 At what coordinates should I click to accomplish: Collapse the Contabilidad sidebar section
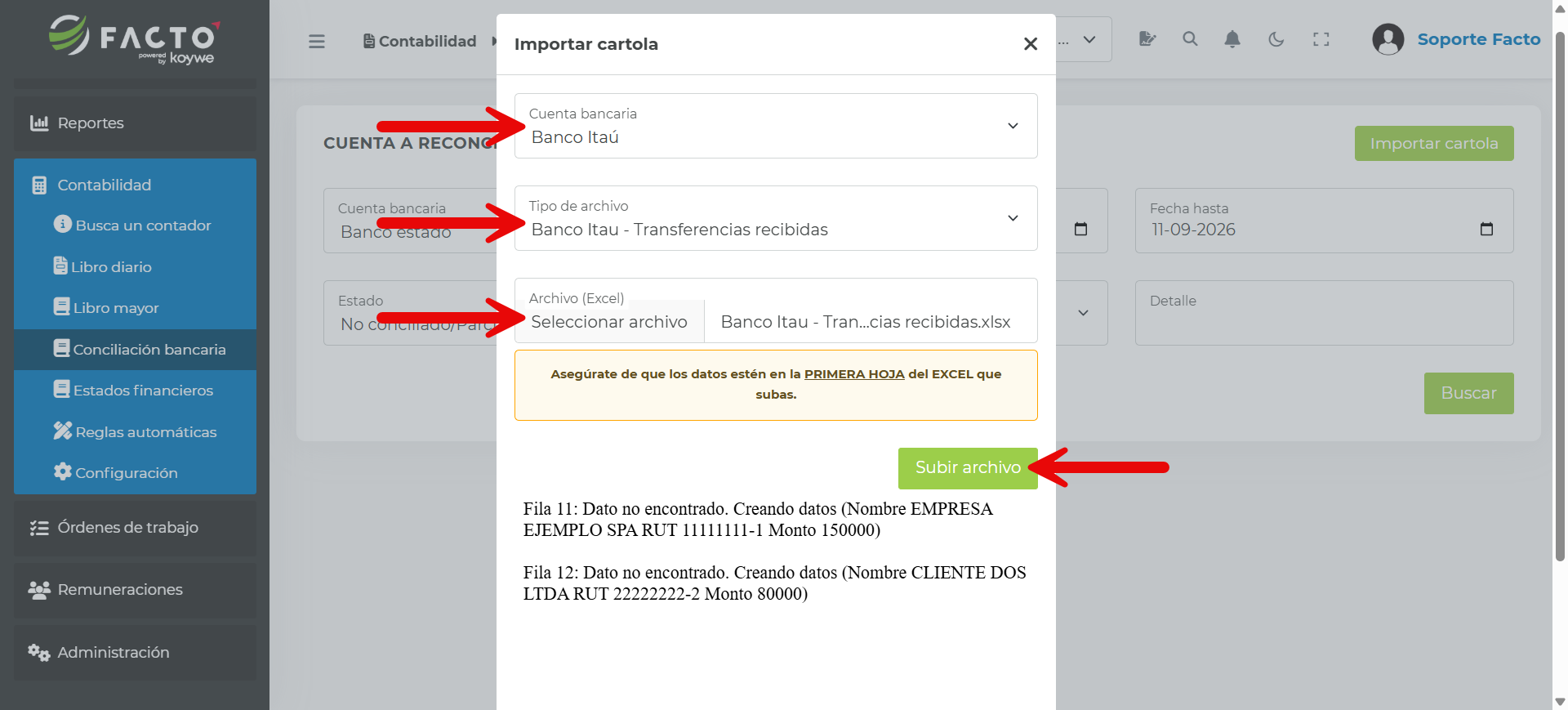[x=135, y=185]
